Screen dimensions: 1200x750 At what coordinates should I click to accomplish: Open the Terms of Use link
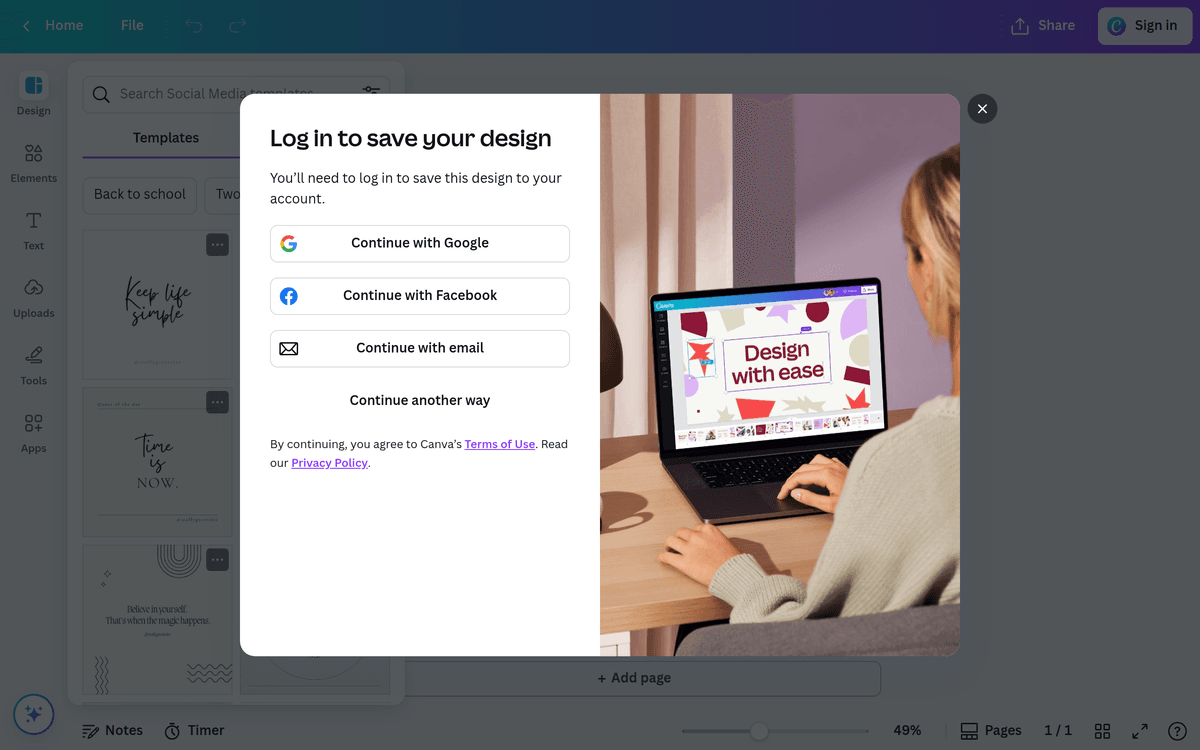point(500,444)
